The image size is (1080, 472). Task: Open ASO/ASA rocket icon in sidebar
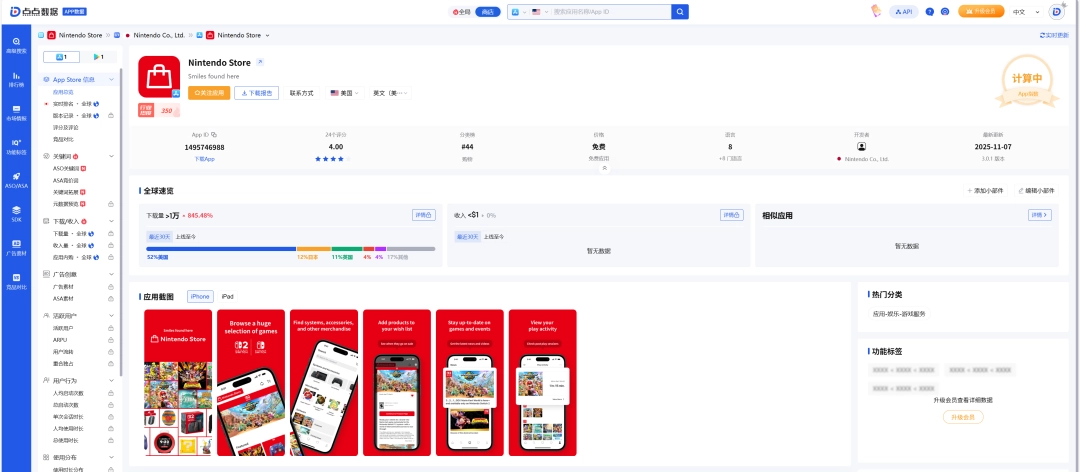tap(16, 179)
